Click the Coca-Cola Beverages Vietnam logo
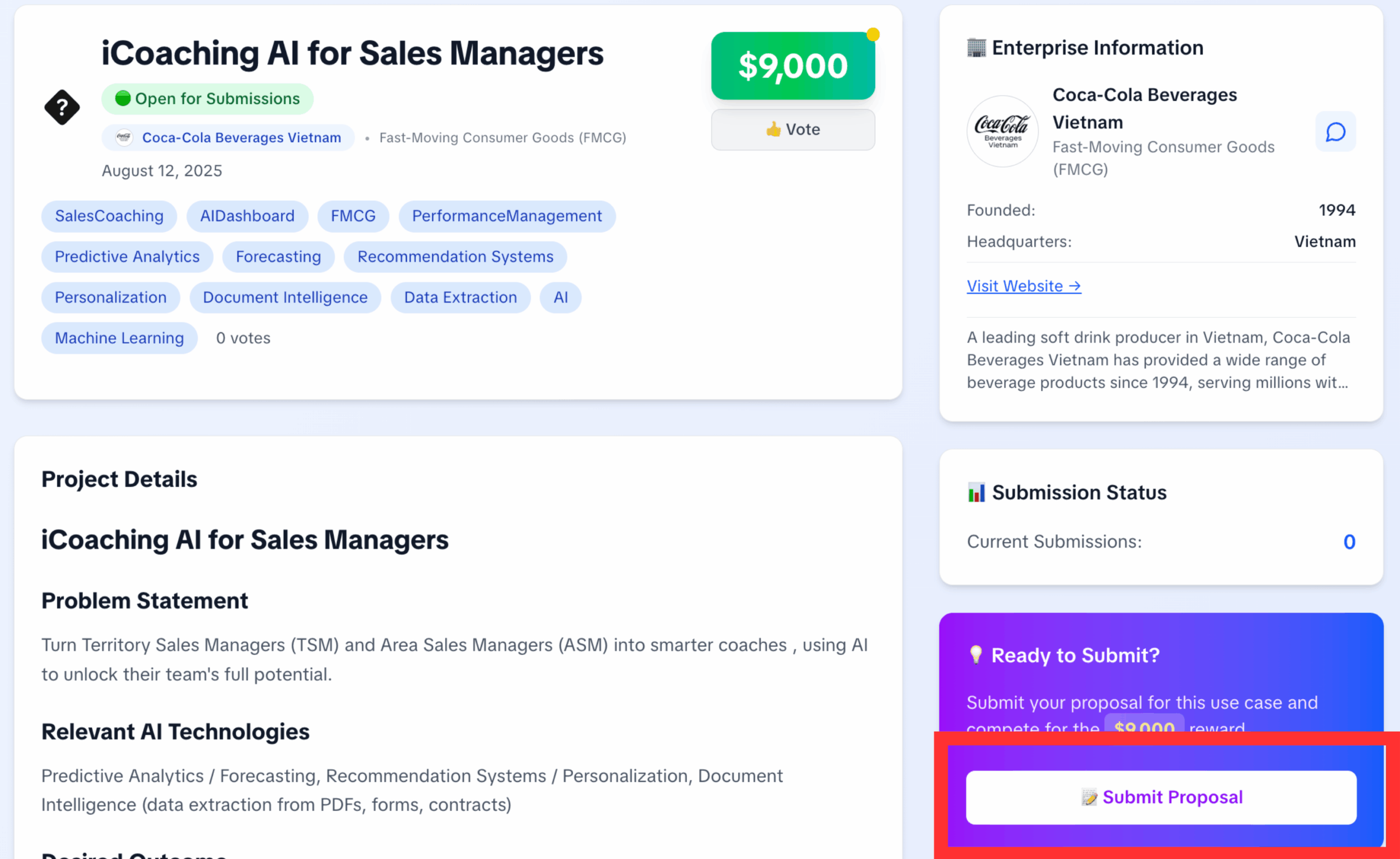Viewport: 1400px width, 859px height. coord(1002,131)
